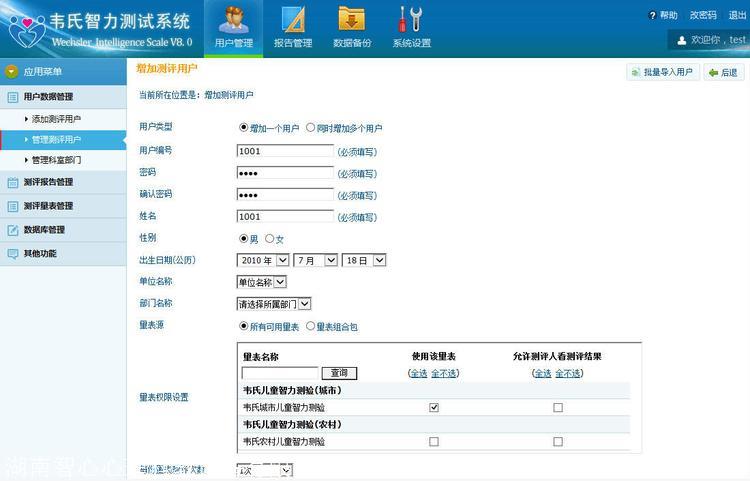Select 同时增加多个用户 radio button
The image size is (750, 481).
(310, 128)
